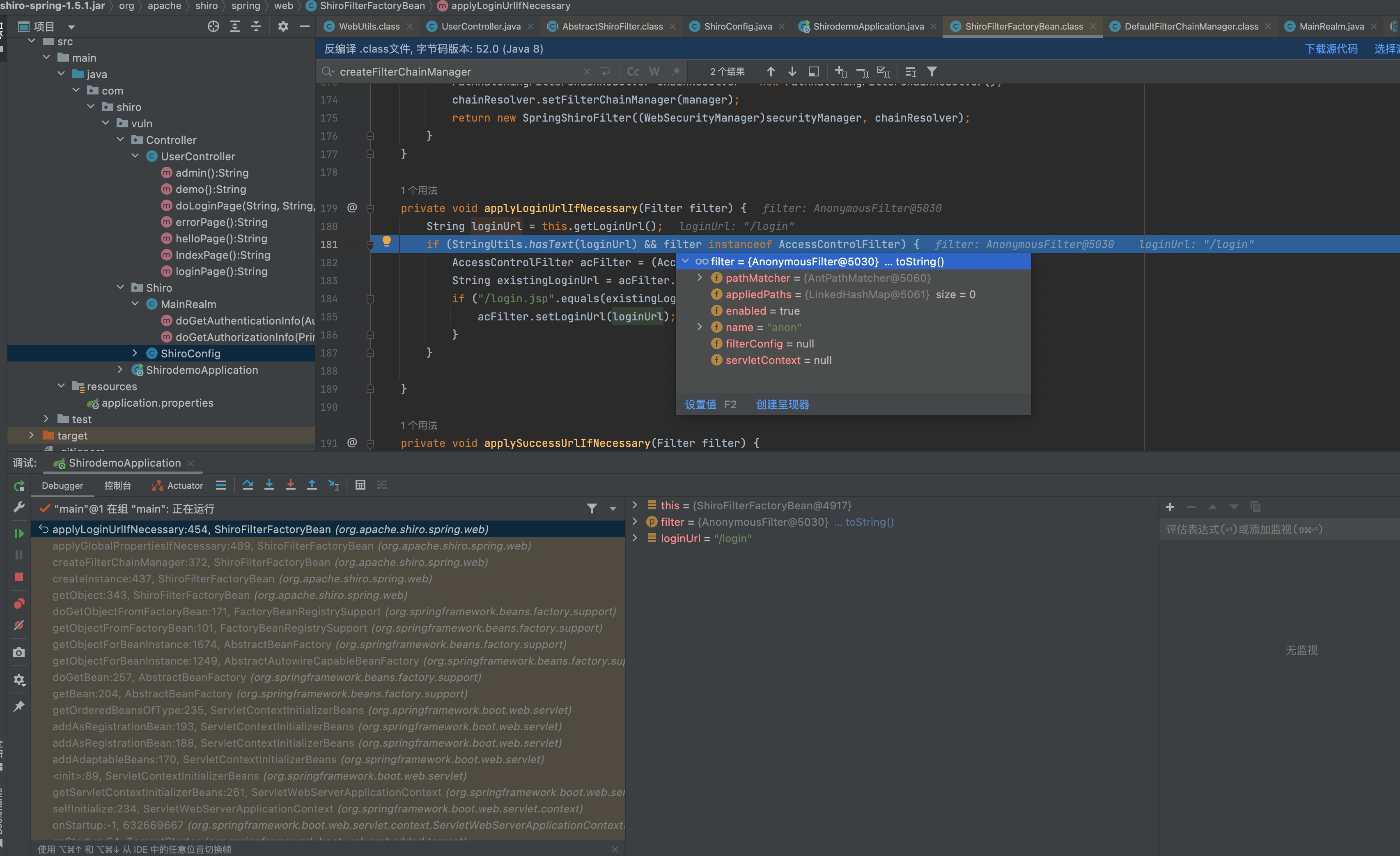The width and height of the screenshot is (1400, 856).
Task: Click the evaluate expression watch input field
Action: pyautogui.click(x=1278, y=529)
